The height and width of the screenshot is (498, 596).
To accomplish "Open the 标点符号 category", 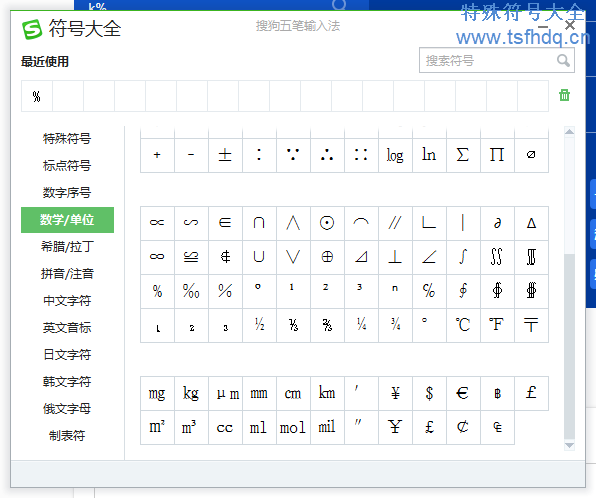I will click(67, 166).
